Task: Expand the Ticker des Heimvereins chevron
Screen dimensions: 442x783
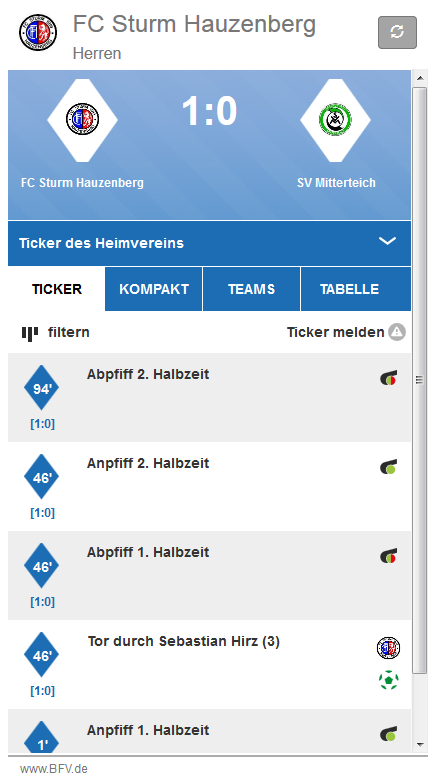Action: pos(387,241)
